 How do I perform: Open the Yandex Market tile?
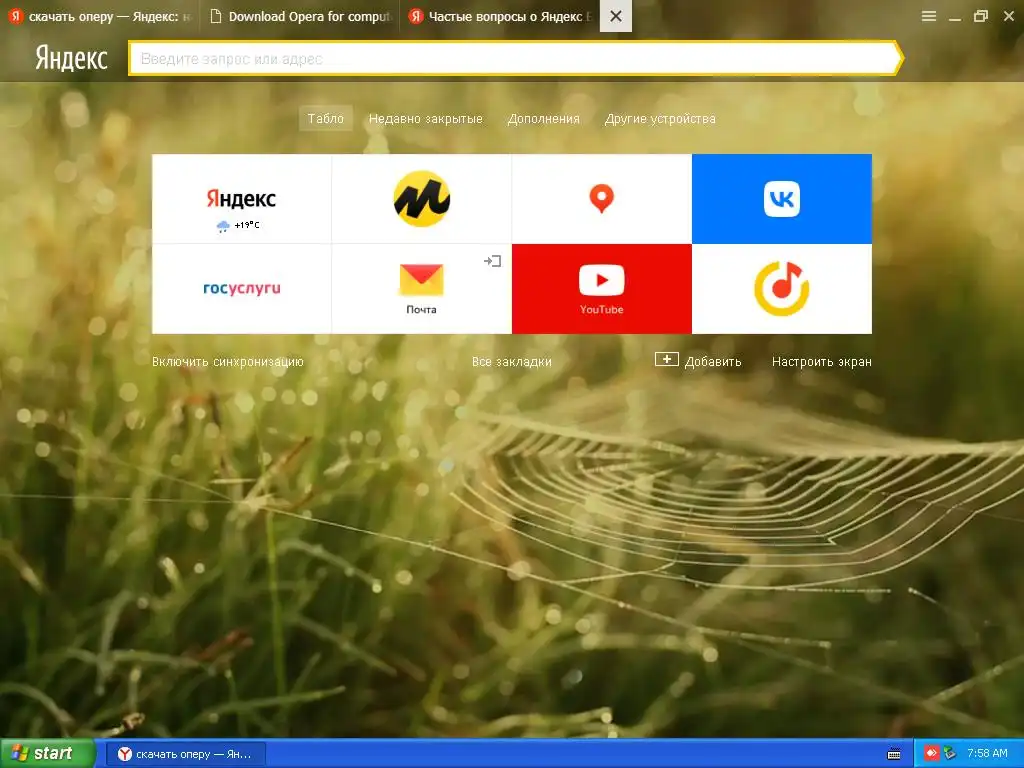[421, 199]
